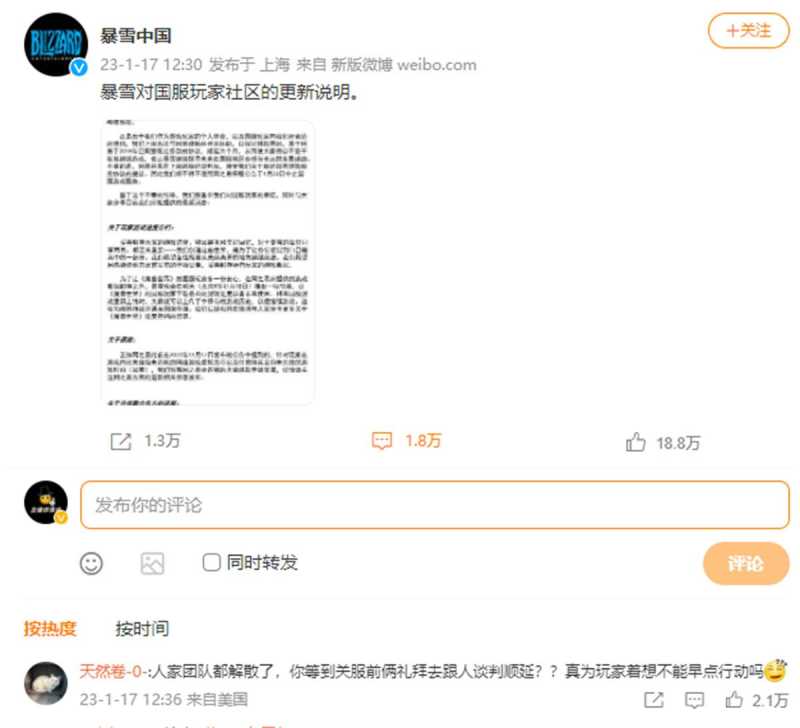The height and width of the screenshot is (728, 800).
Task: Open the commenter's cat avatar
Action: coord(46,684)
